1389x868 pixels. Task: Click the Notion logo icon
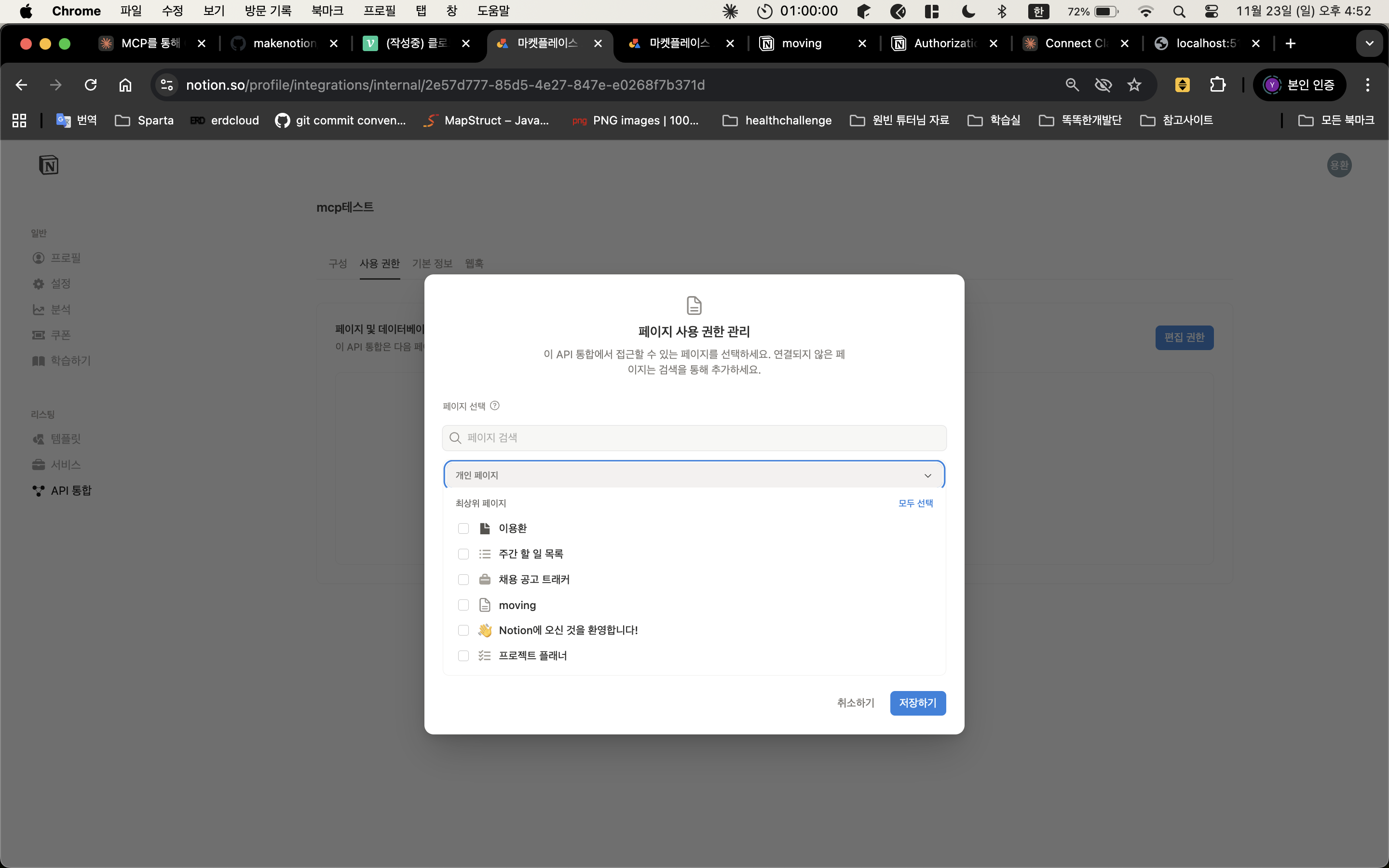49,165
